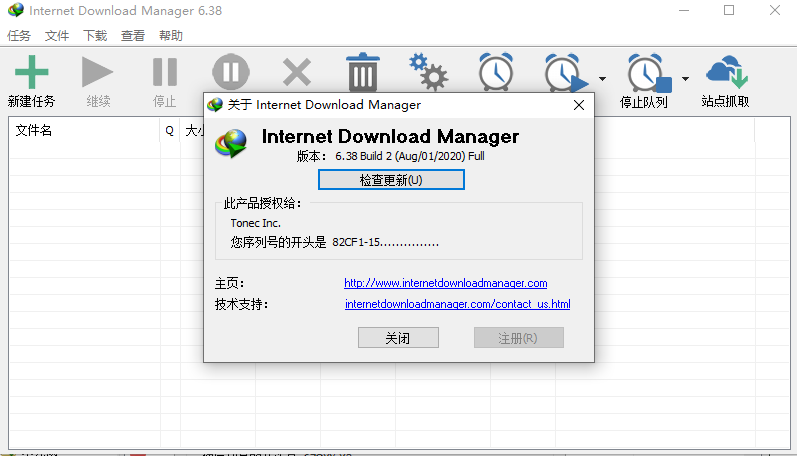Click the 此产品授权给 group label
Viewport: 797px width, 456px height.
coord(262,204)
